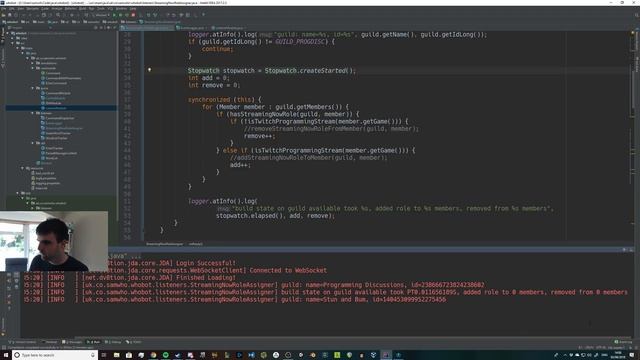Image resolution: width=640 pixels, height=360 pixels.
Task: Open the Event Log tool window
Action: coord(623,342)
